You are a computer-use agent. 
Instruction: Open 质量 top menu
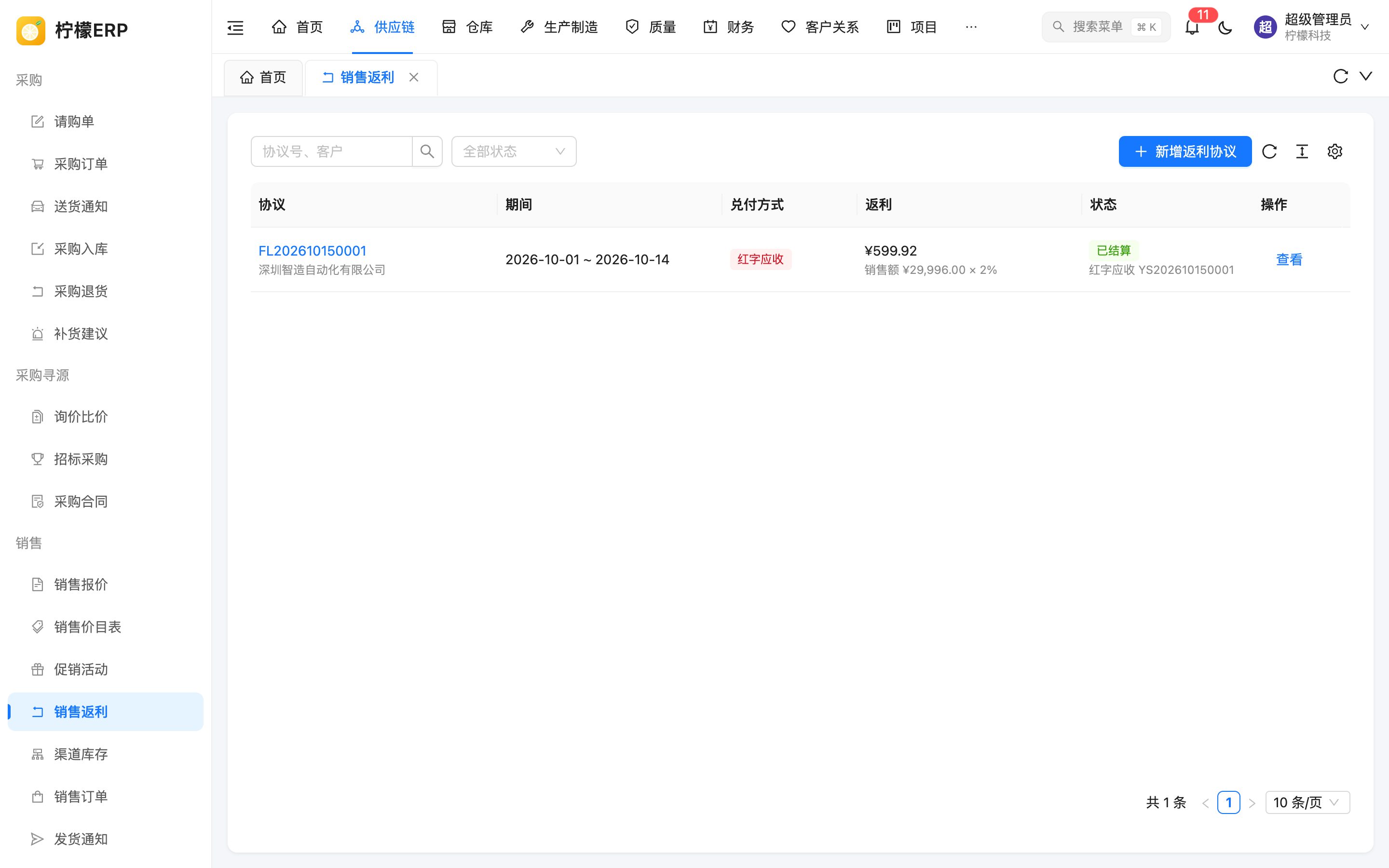(x=651, y=27)
